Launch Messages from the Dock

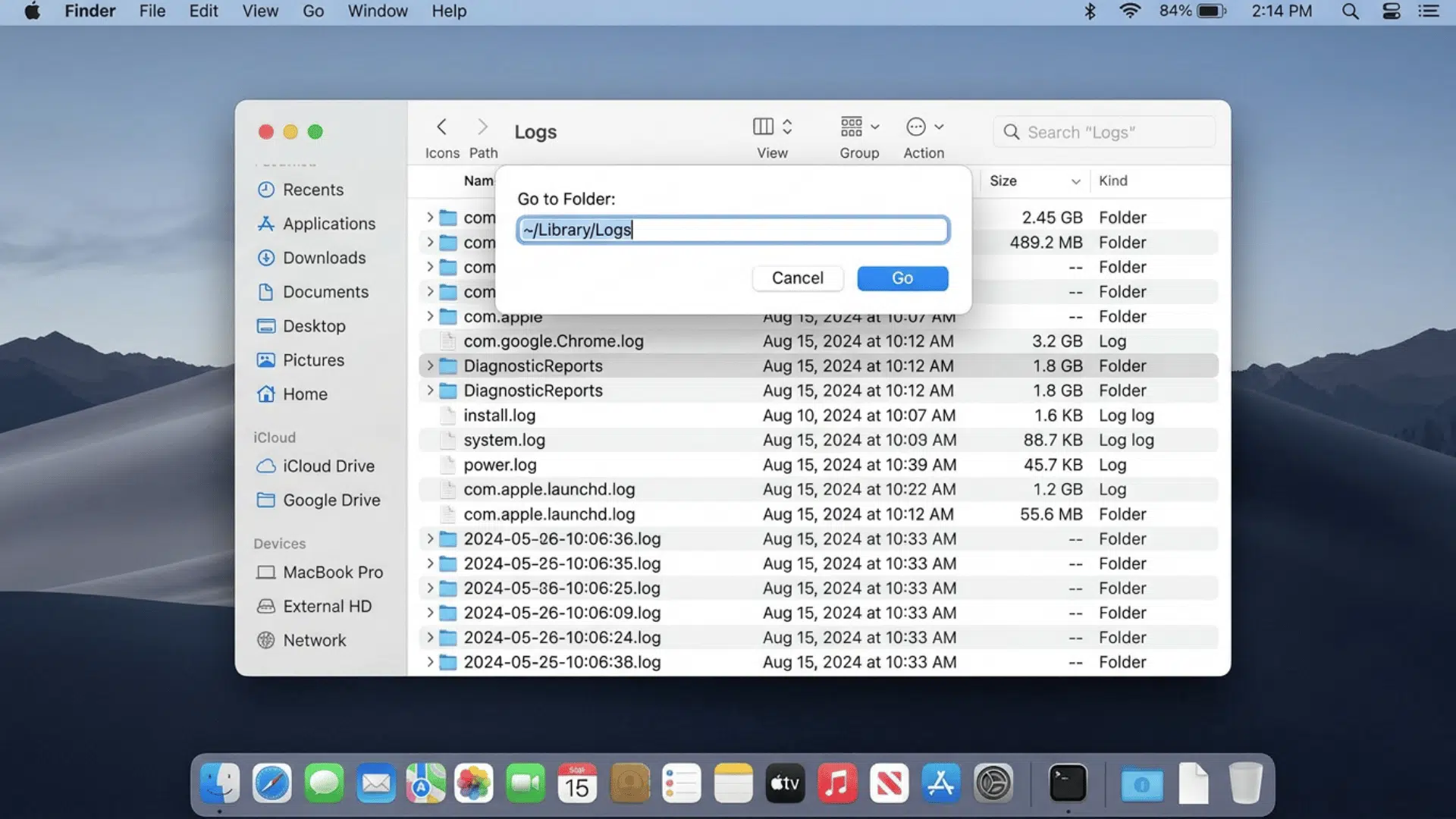[324, 783]
